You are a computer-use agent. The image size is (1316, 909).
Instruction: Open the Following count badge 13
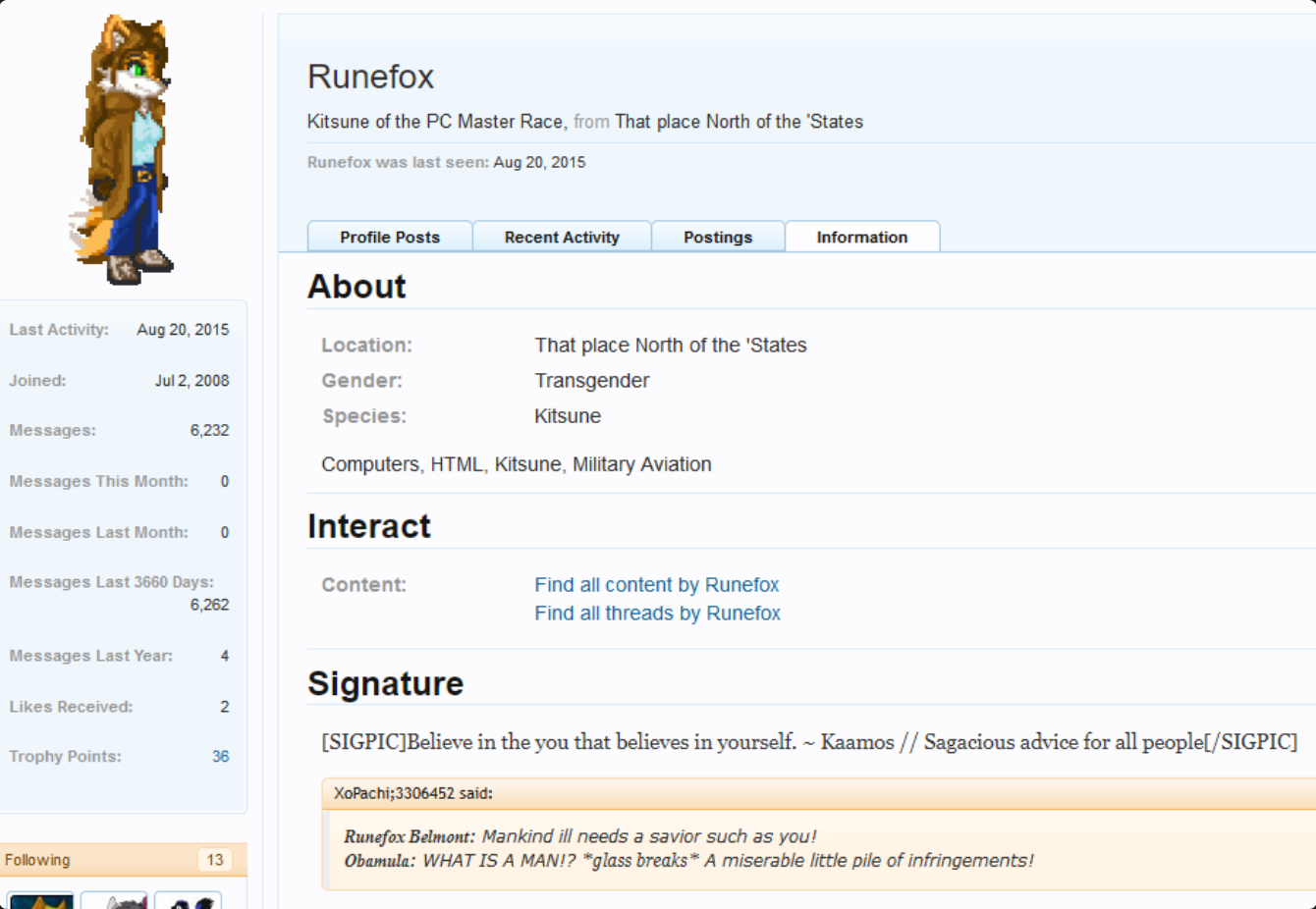point(215,860)
